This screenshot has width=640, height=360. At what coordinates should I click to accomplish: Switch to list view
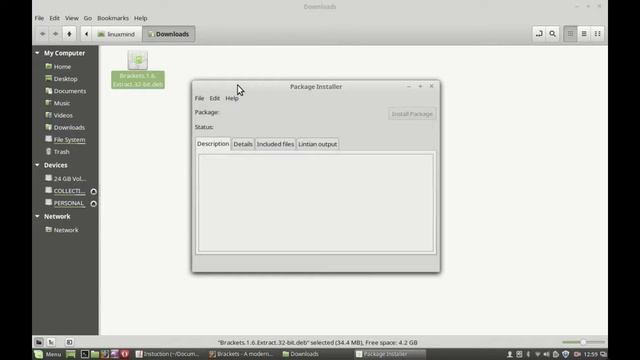coord(584,34)
